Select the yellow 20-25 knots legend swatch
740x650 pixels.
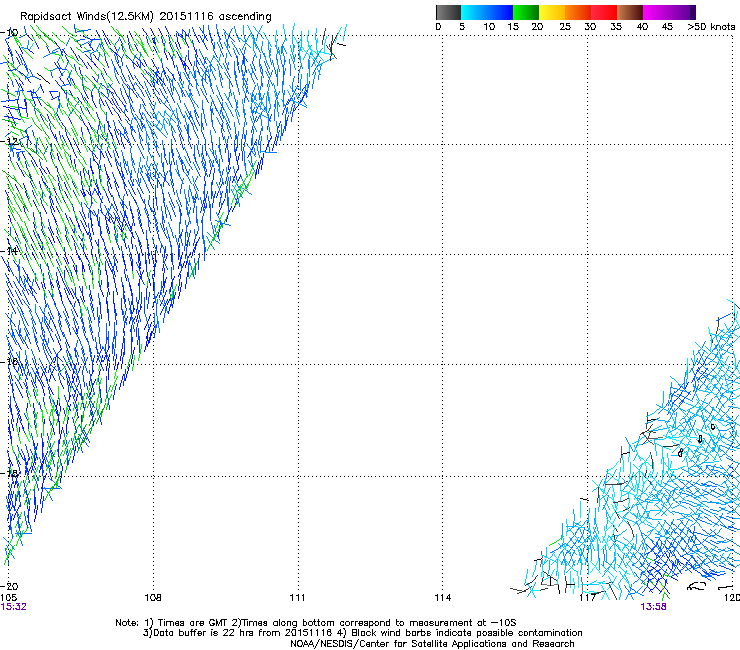click(552, 12)
